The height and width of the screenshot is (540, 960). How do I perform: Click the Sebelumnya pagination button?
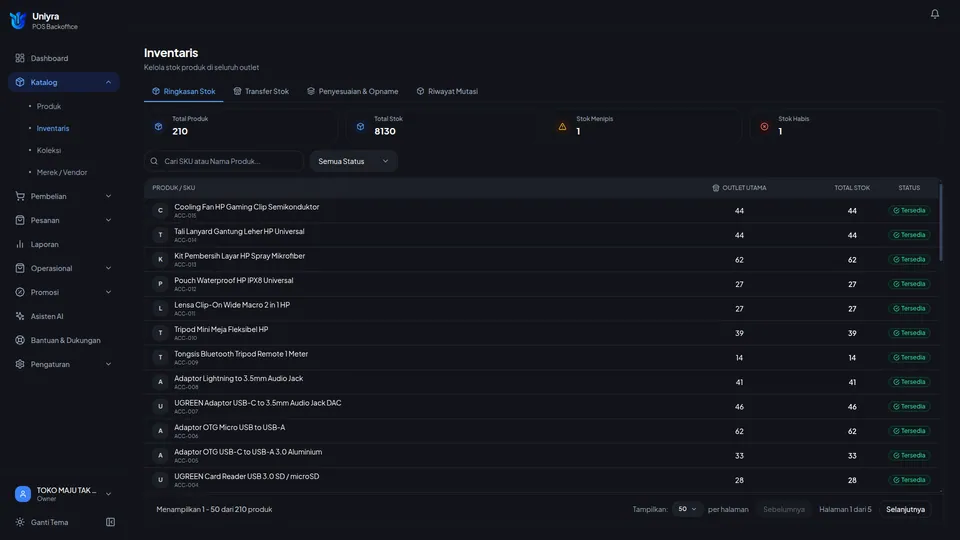click(x=784, y=509)
